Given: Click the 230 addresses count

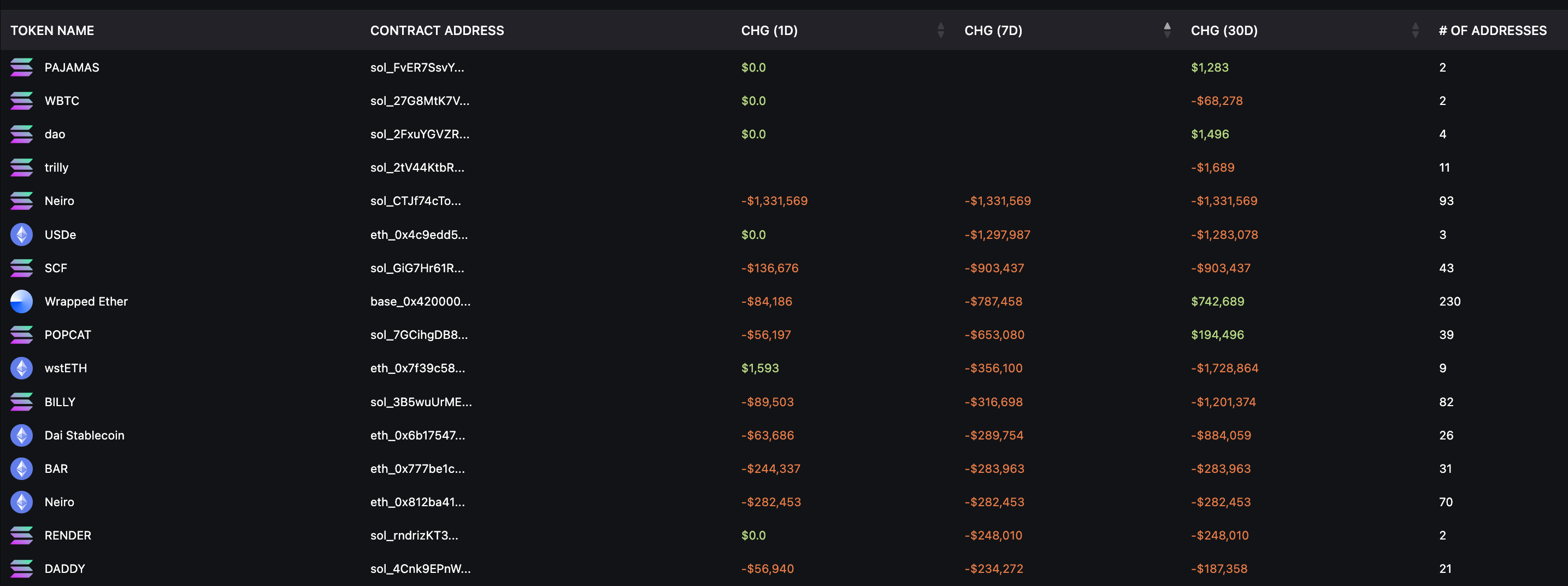Looking at the screenshot, I should click(x=1449, y=302).
